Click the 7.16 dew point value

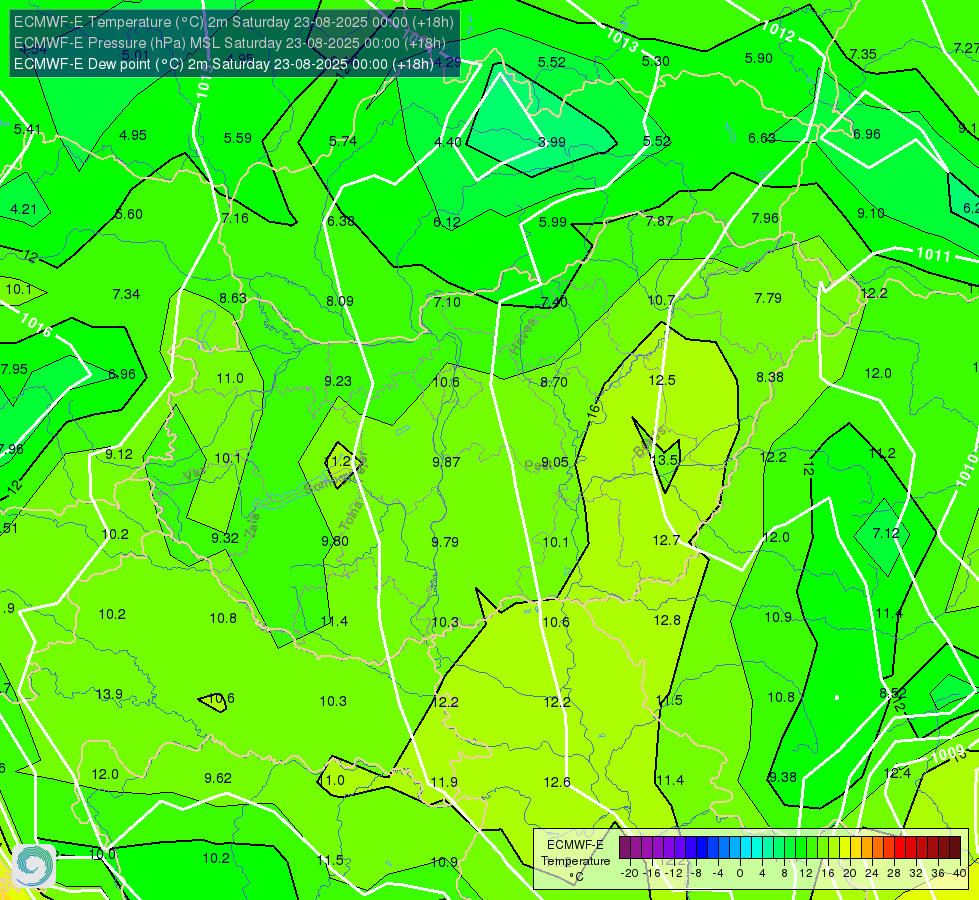point(235,219)
